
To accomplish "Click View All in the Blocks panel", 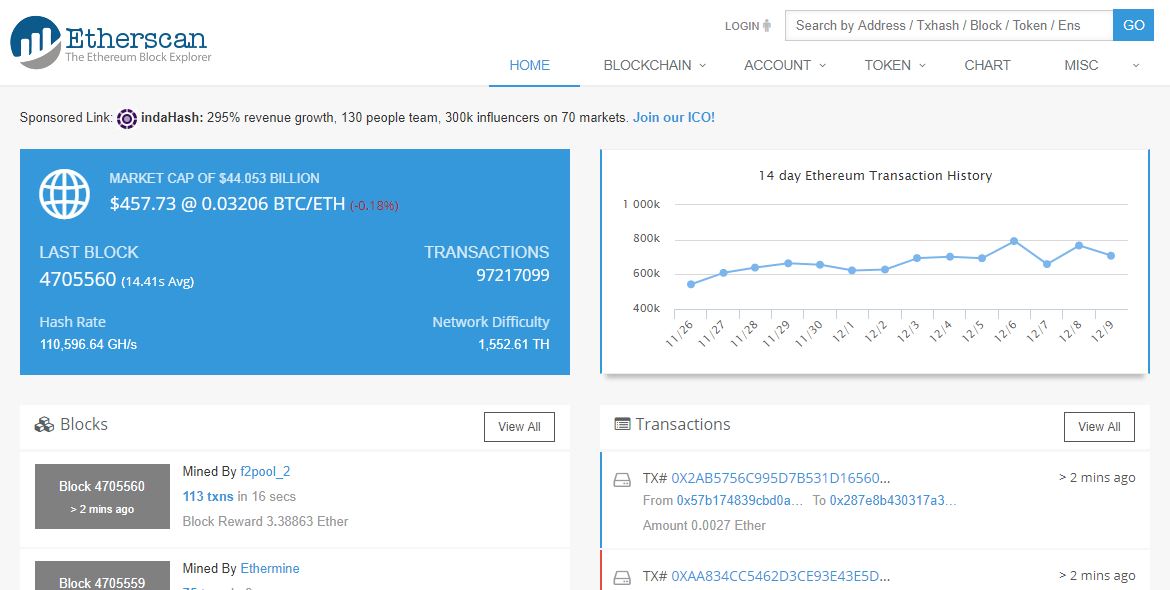I will [x=519, y=427].
